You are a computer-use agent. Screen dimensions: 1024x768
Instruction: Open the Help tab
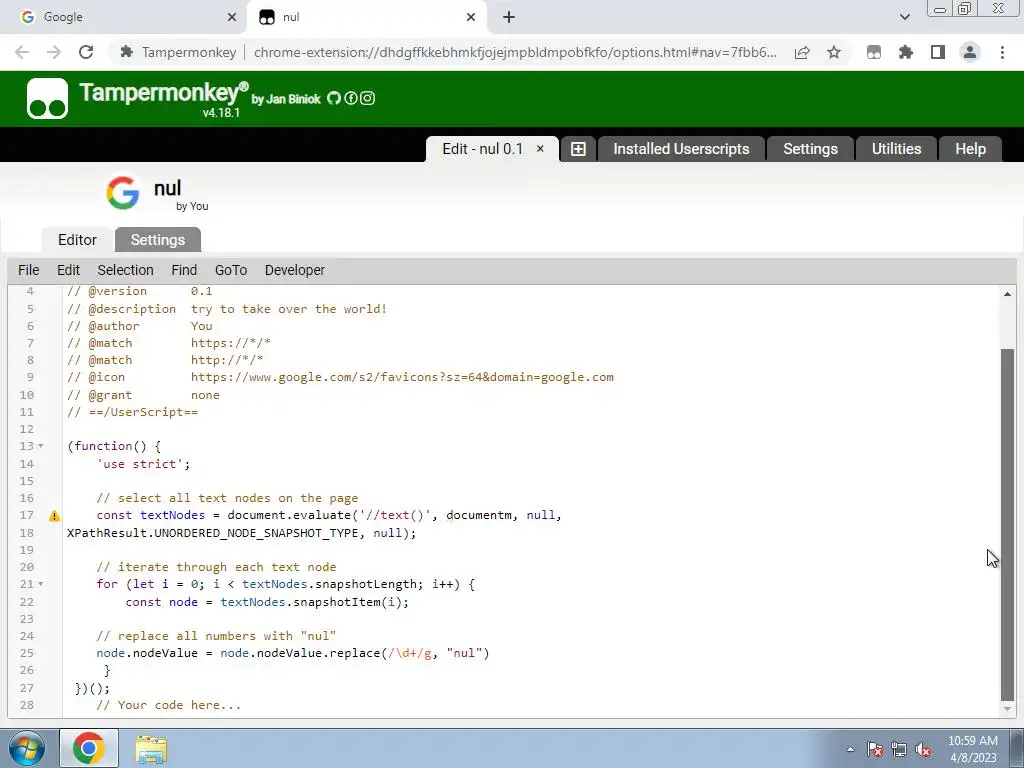click(x=970, y=149)
